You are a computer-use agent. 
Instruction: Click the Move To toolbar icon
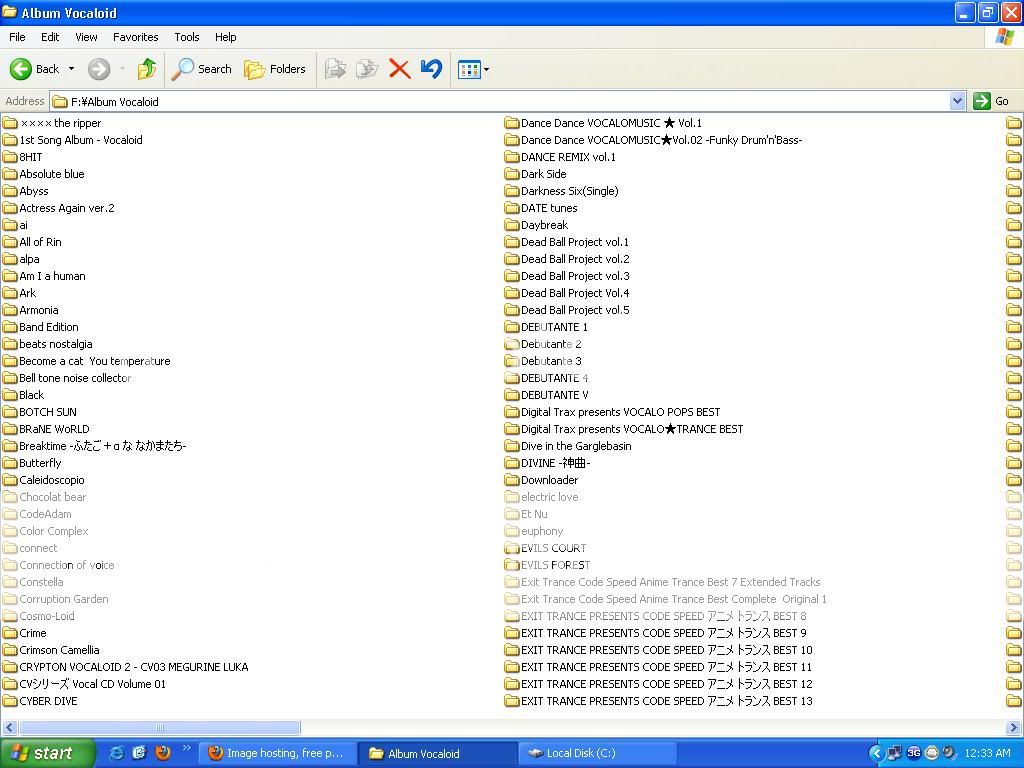[335, 69]
